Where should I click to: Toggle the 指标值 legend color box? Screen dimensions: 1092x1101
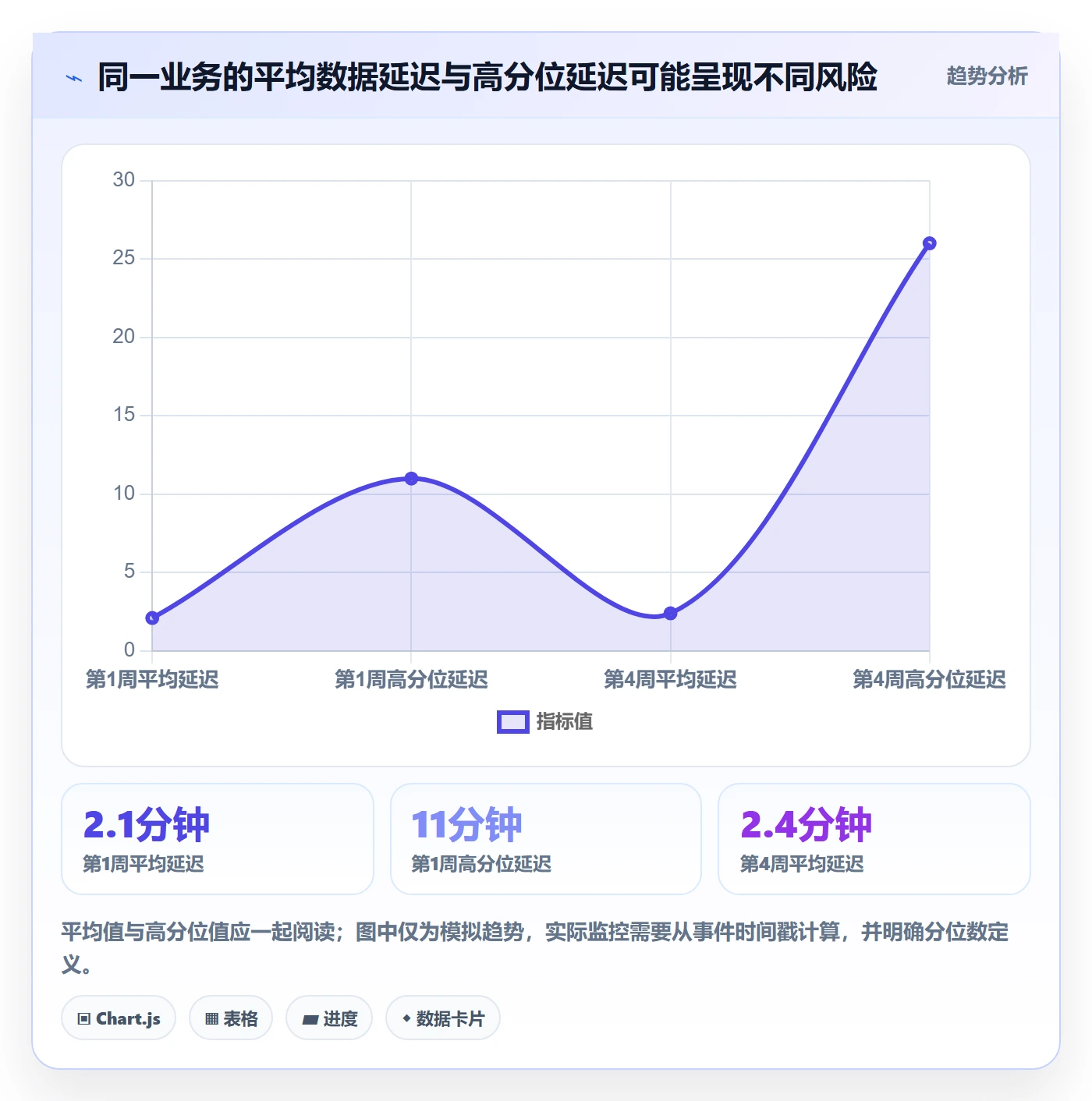coord(513,722)
